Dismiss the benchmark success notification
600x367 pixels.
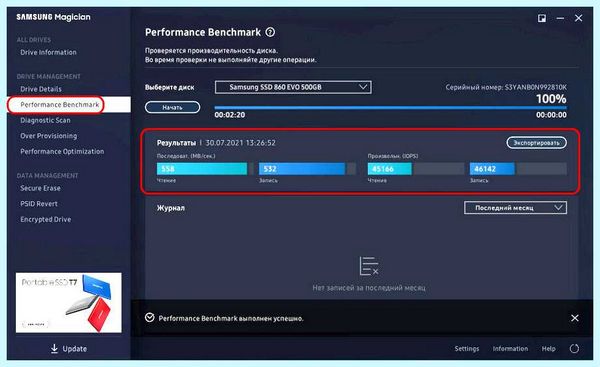click(575, 318)
